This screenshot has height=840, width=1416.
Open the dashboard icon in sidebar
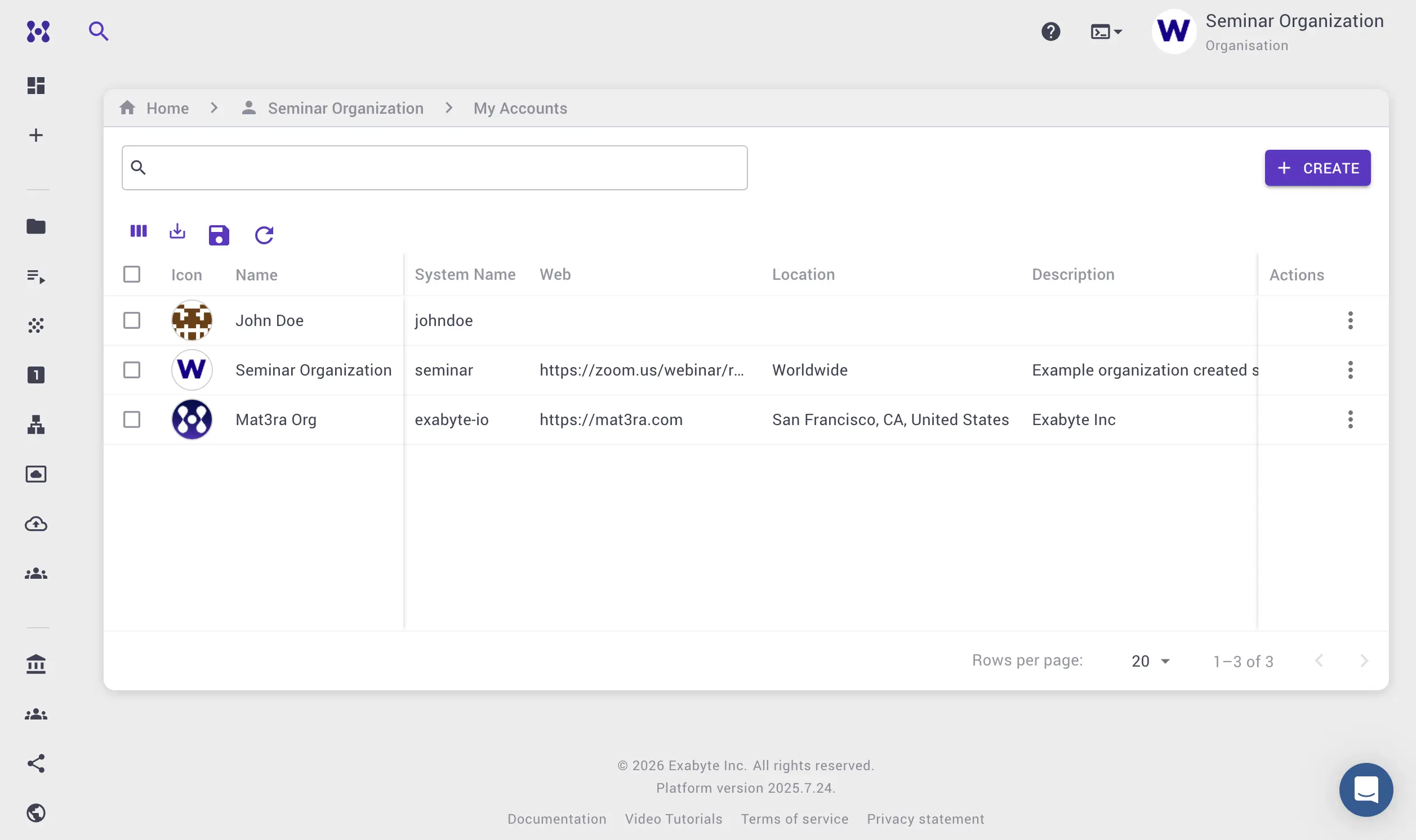point(36,86)
